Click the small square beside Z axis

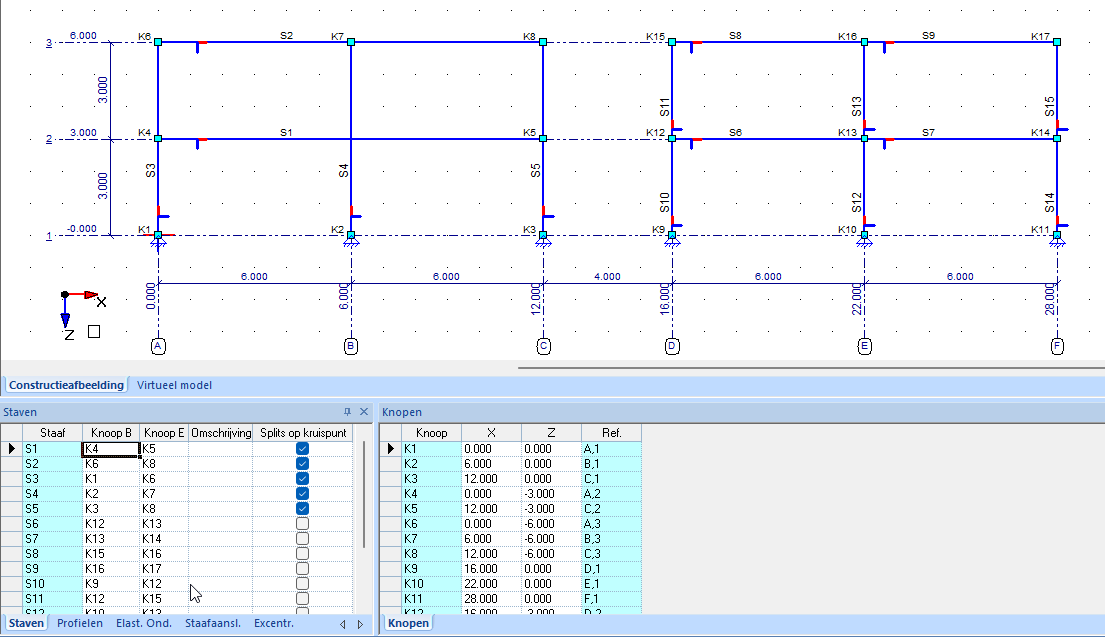pyautogui.click(x=94, y=331)
